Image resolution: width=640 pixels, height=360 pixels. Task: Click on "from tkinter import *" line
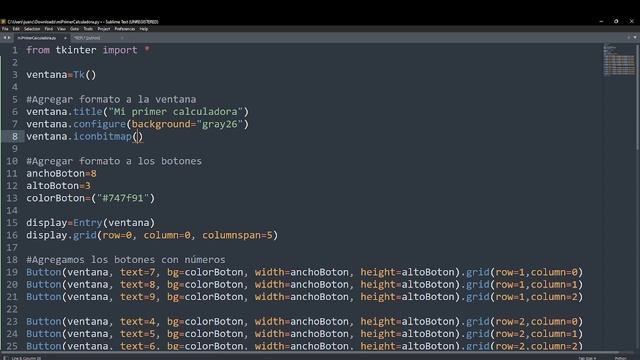(88, 50)
